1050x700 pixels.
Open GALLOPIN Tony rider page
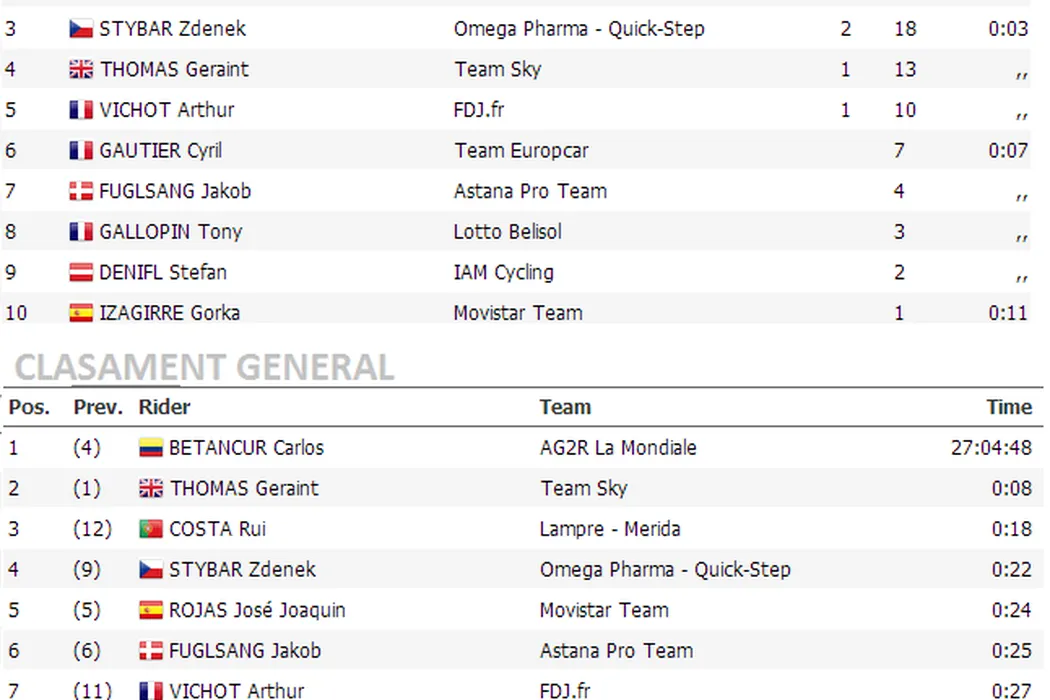[170, 232]
